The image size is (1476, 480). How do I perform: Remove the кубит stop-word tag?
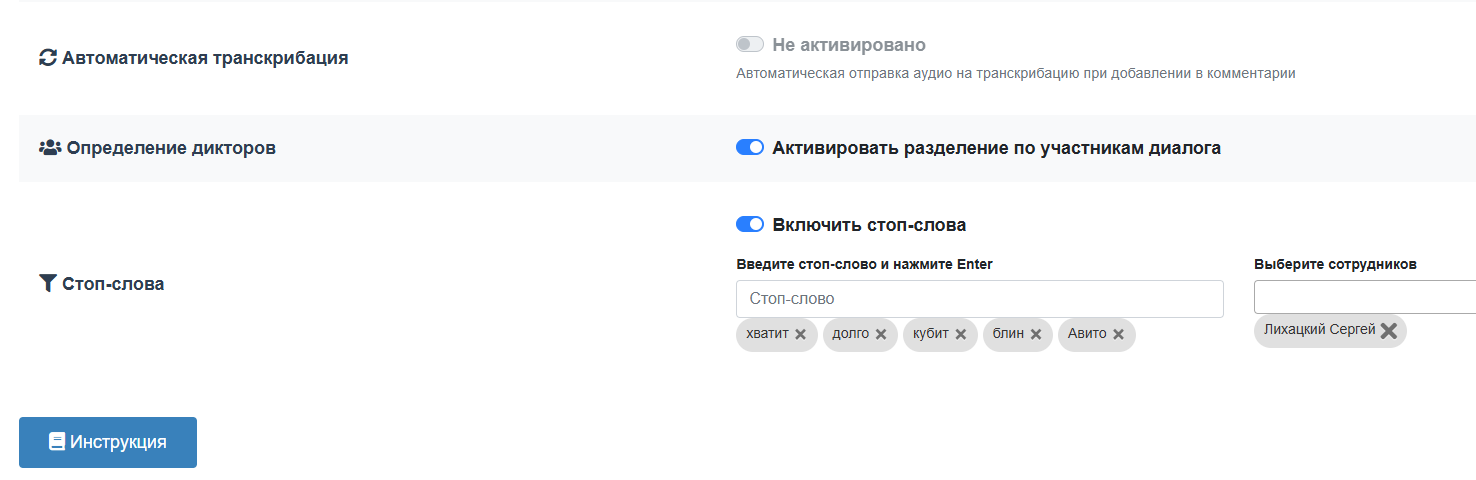[960, 335]
